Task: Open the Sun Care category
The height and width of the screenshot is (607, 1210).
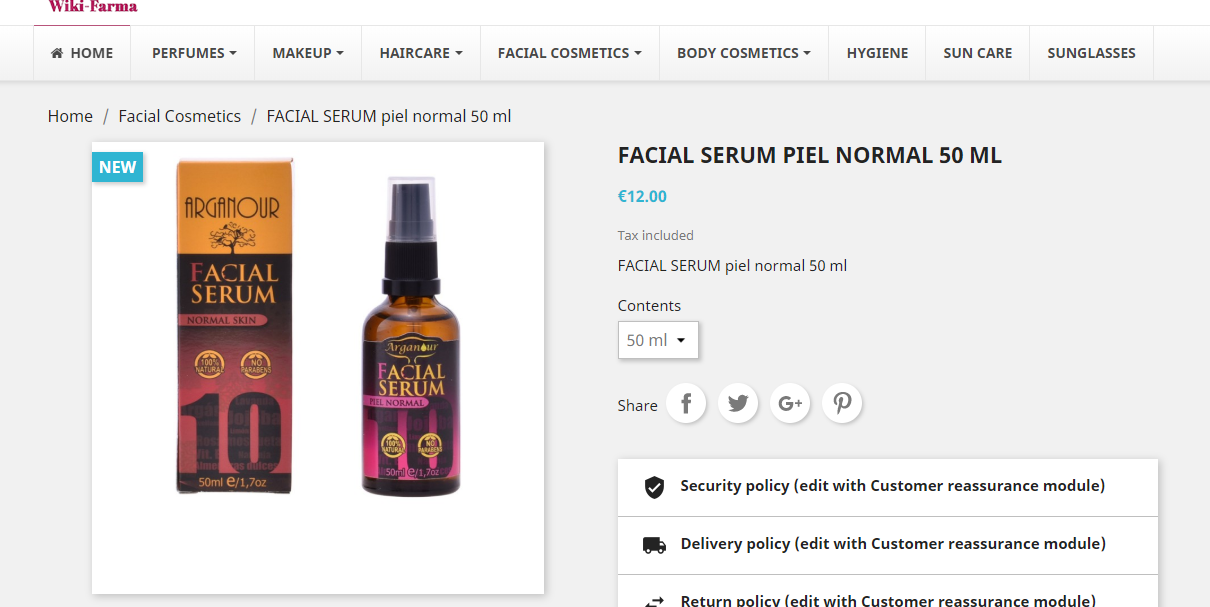Action: point(978,53)
